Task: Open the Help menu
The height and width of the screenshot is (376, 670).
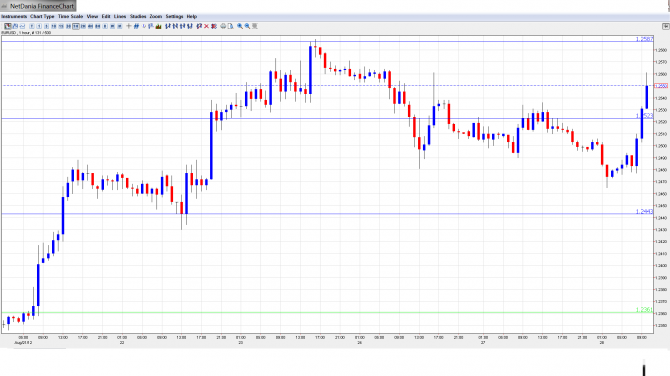Action: [x=191, y=16]
